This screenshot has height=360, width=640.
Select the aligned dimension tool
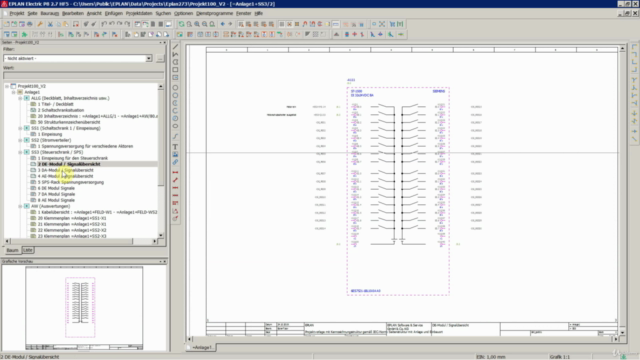[x=176, y=180]
